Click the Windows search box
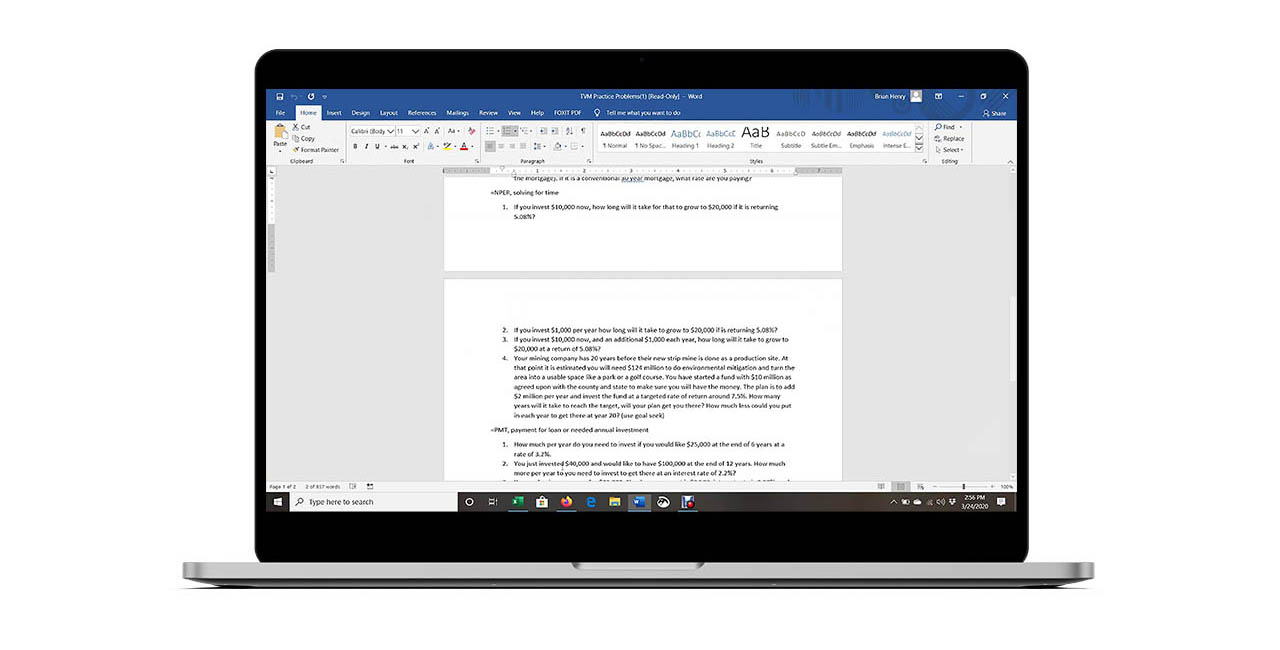 click(370, 502)
